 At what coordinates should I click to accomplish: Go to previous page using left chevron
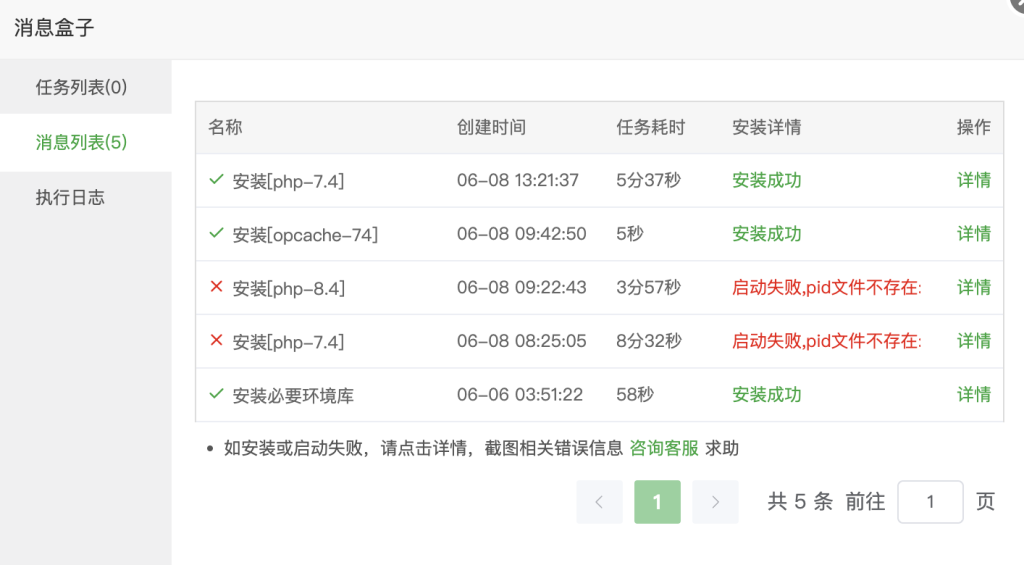click(x=599, y=502)
